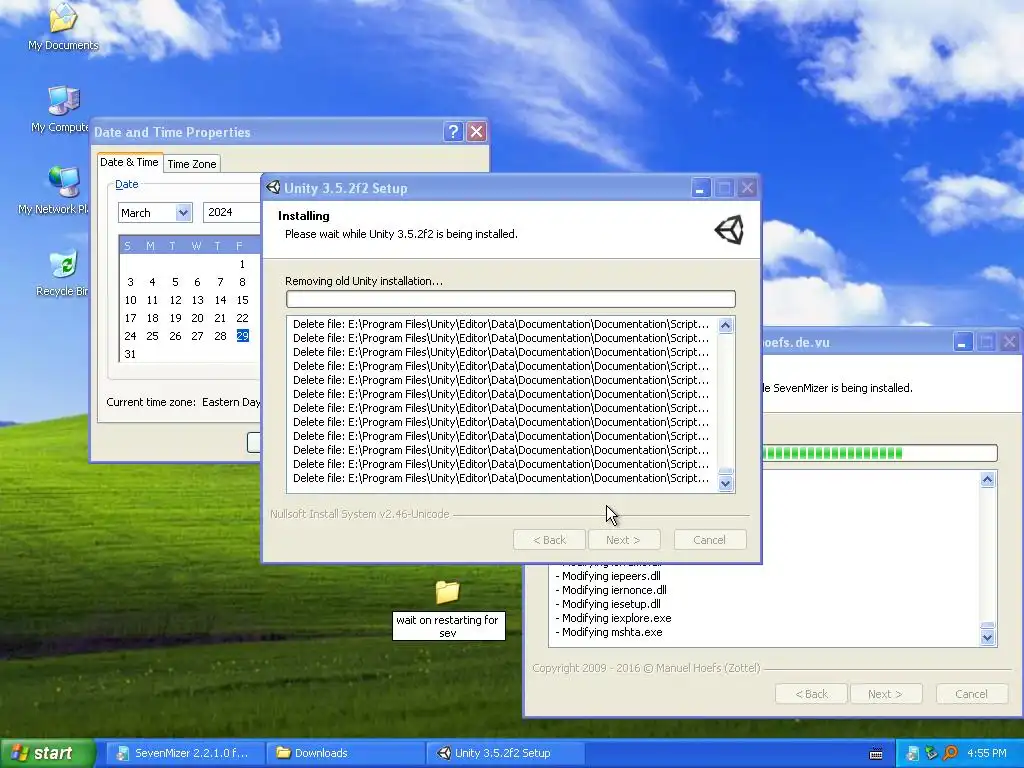Click Cancel button in Unity Setup
The width and height of the screenshot is (1024, 768).
coord(710,540)
